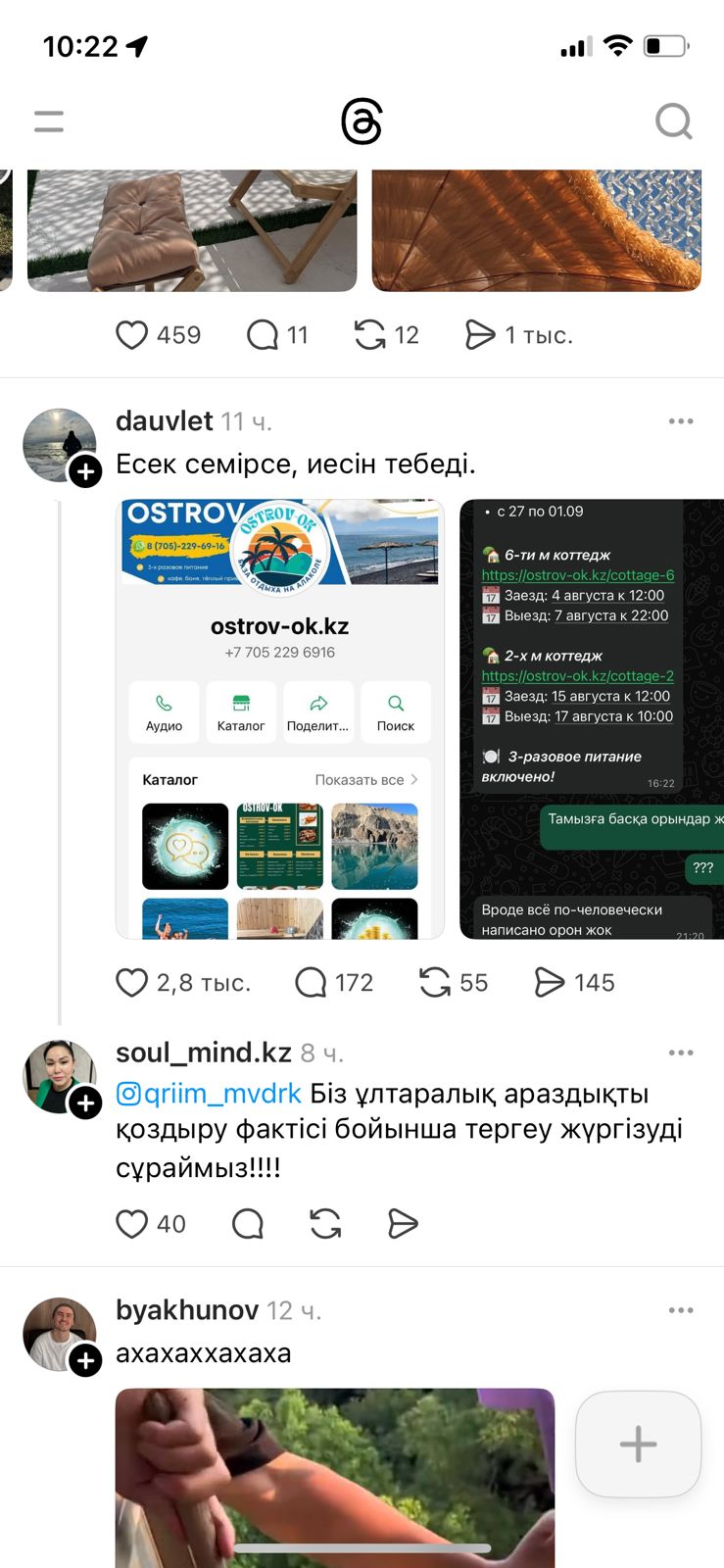Viewport: 724px width, 1568px height.
Task: Open the WhatsApp chat screenshot image
Action: pyautogui.click(x=592, y=719)
